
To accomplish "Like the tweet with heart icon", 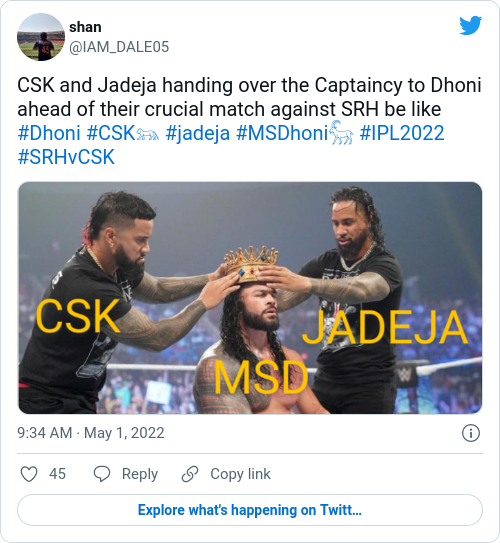I will [x=29, y=474].
